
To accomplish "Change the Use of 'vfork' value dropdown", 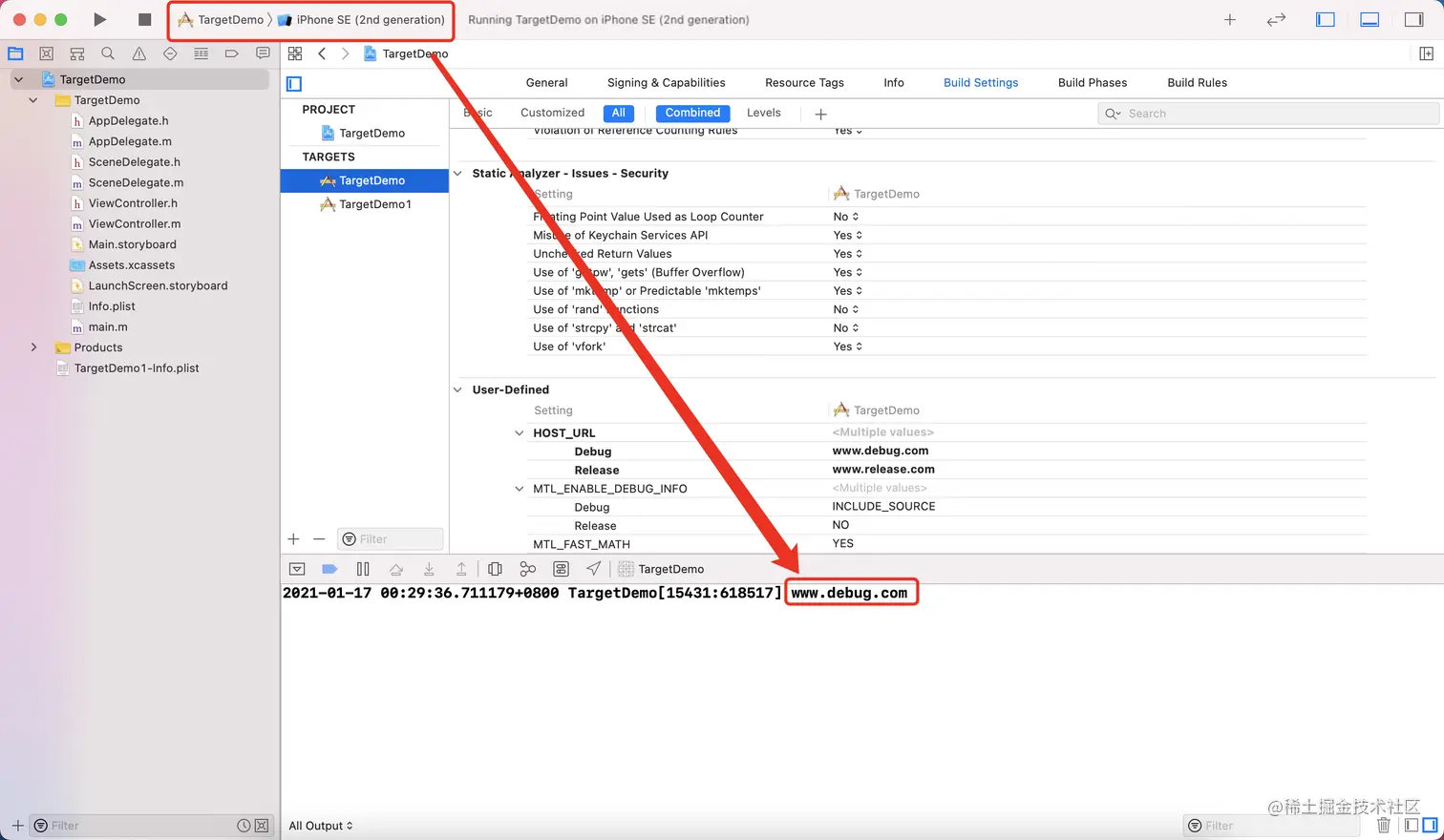I will pos(847,346).
